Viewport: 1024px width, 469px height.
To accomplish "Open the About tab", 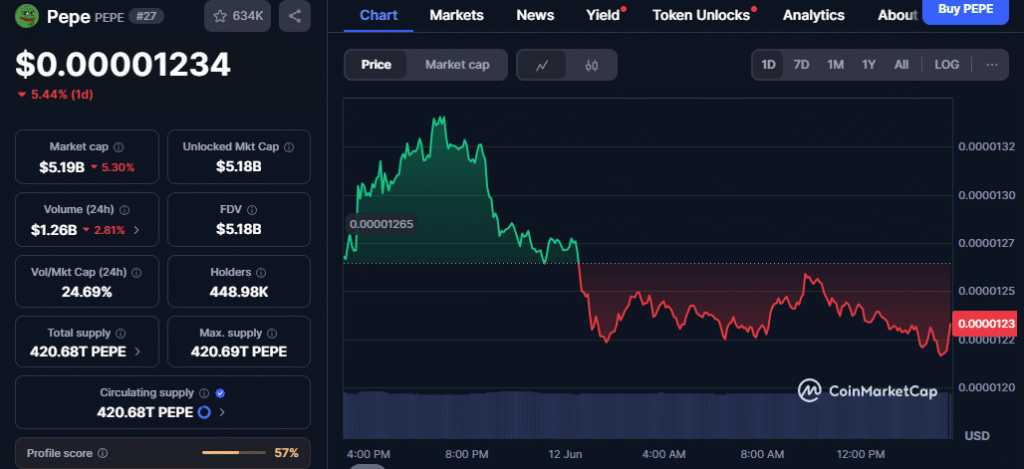I will [x=897, y=15].
